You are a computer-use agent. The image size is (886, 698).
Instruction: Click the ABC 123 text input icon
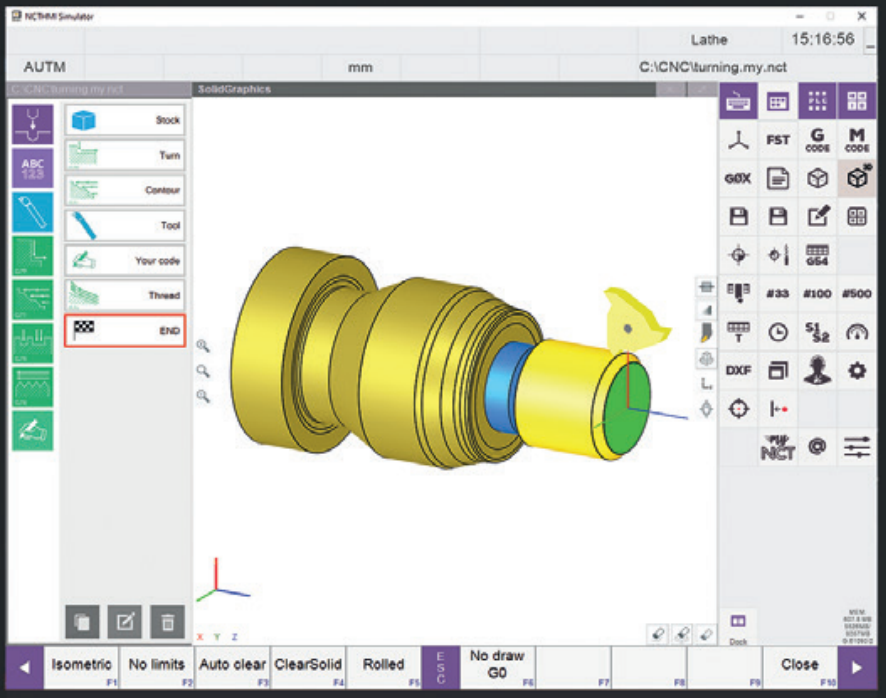point(33,168)
